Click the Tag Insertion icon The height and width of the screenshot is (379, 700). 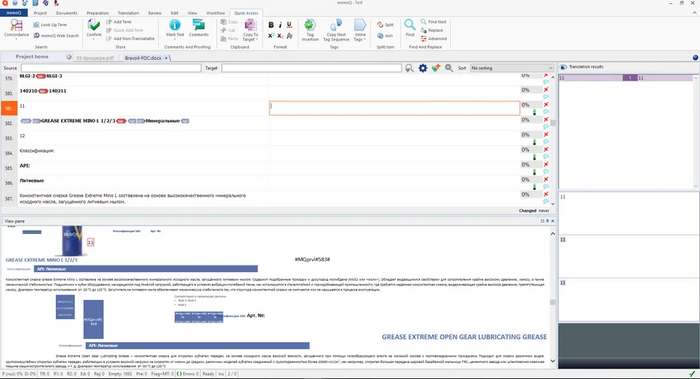point(310,30)
